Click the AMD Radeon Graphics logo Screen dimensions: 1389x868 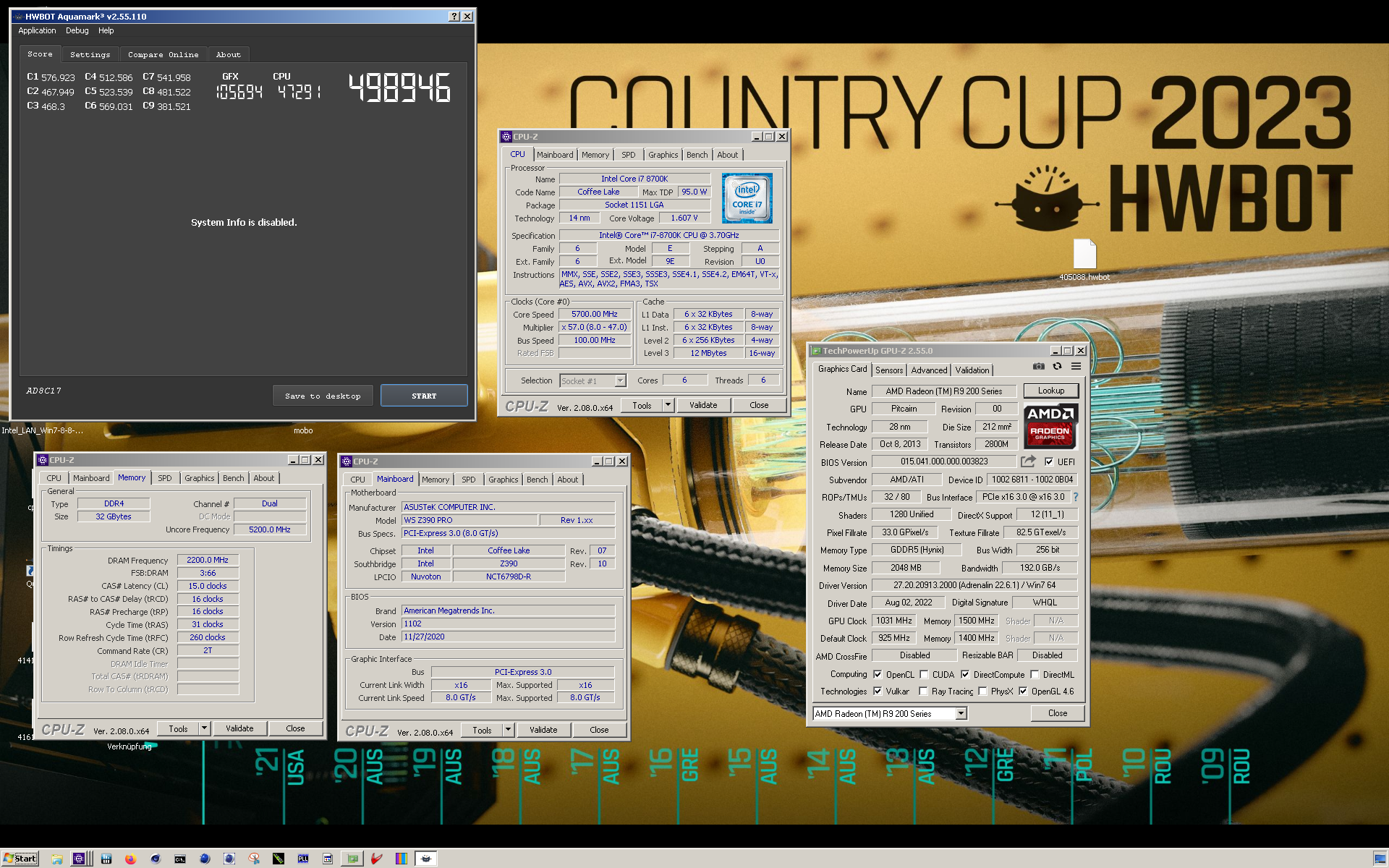(x=1050, y=427)
